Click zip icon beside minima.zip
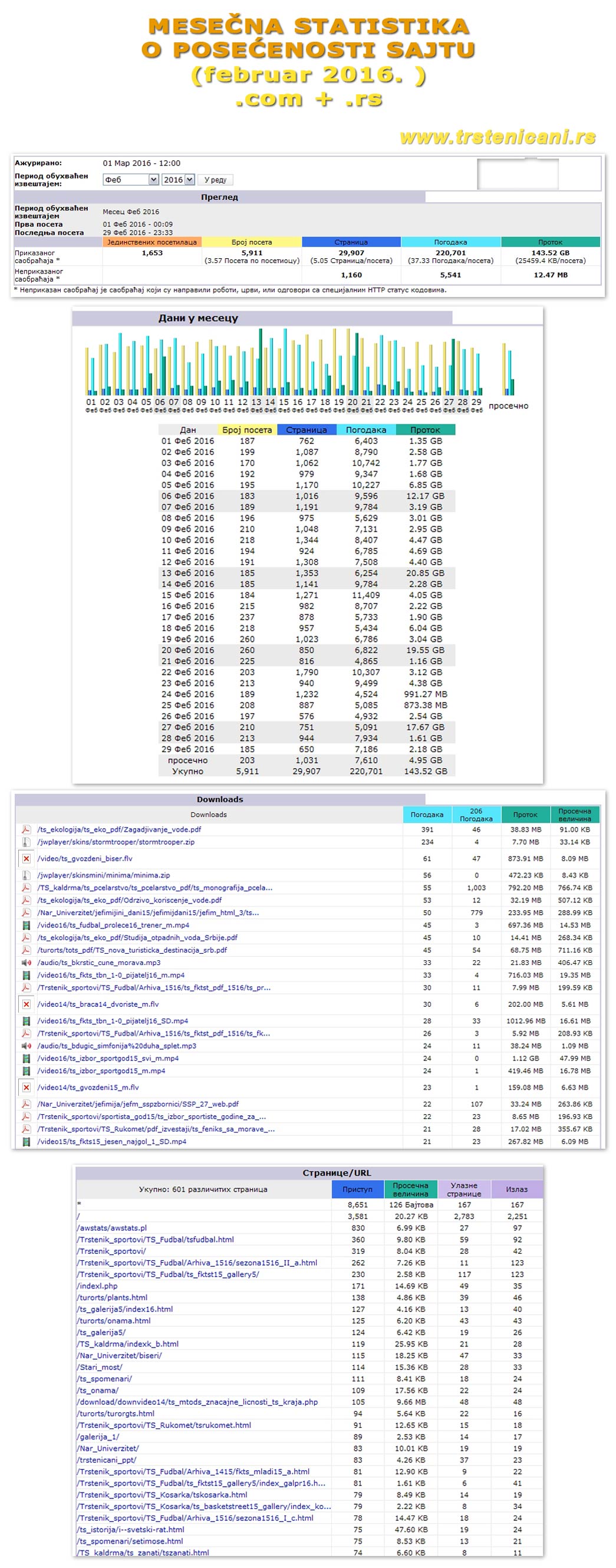 (x=26, y=875)
